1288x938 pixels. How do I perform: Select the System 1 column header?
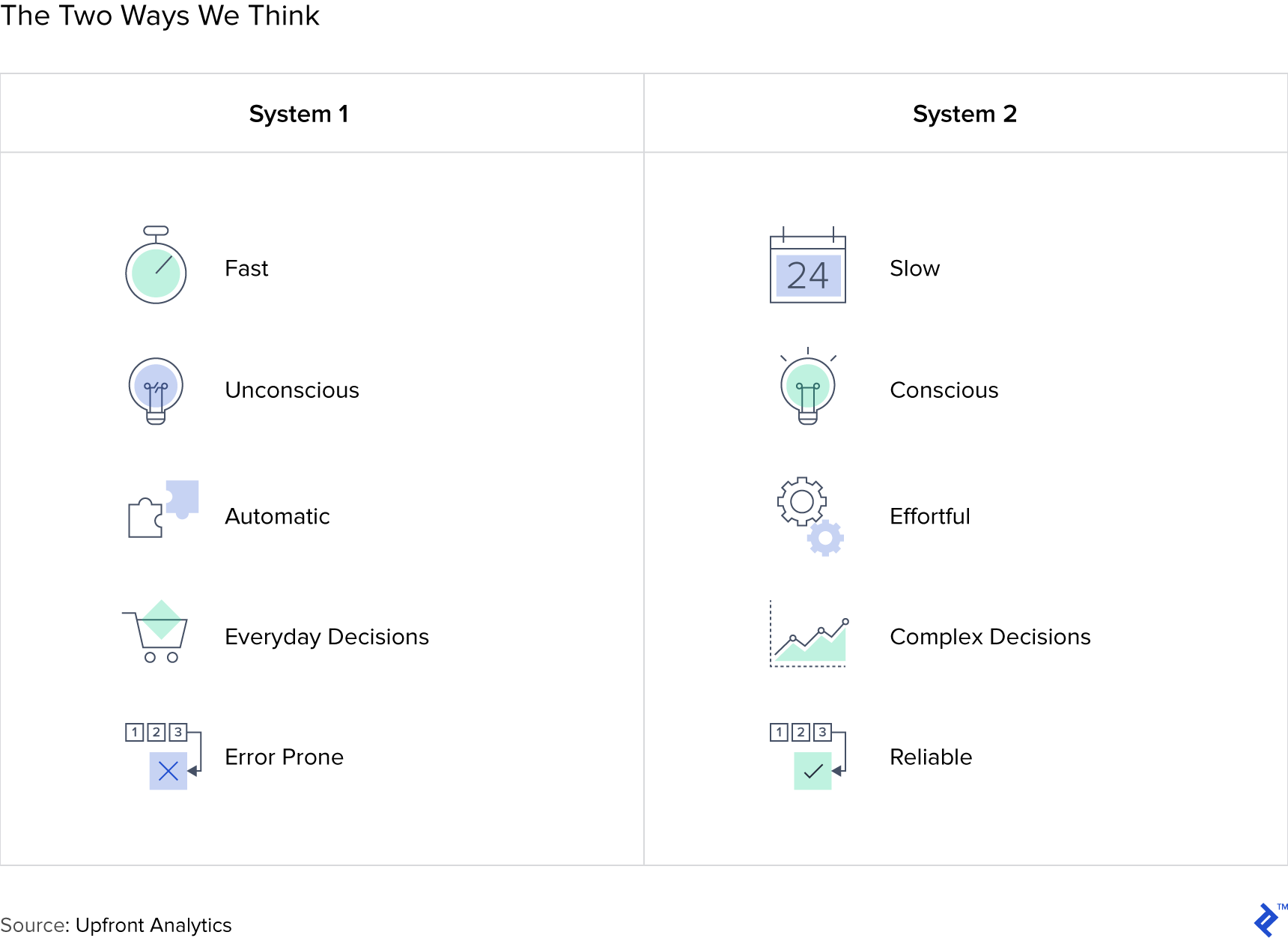click(299, 114)
